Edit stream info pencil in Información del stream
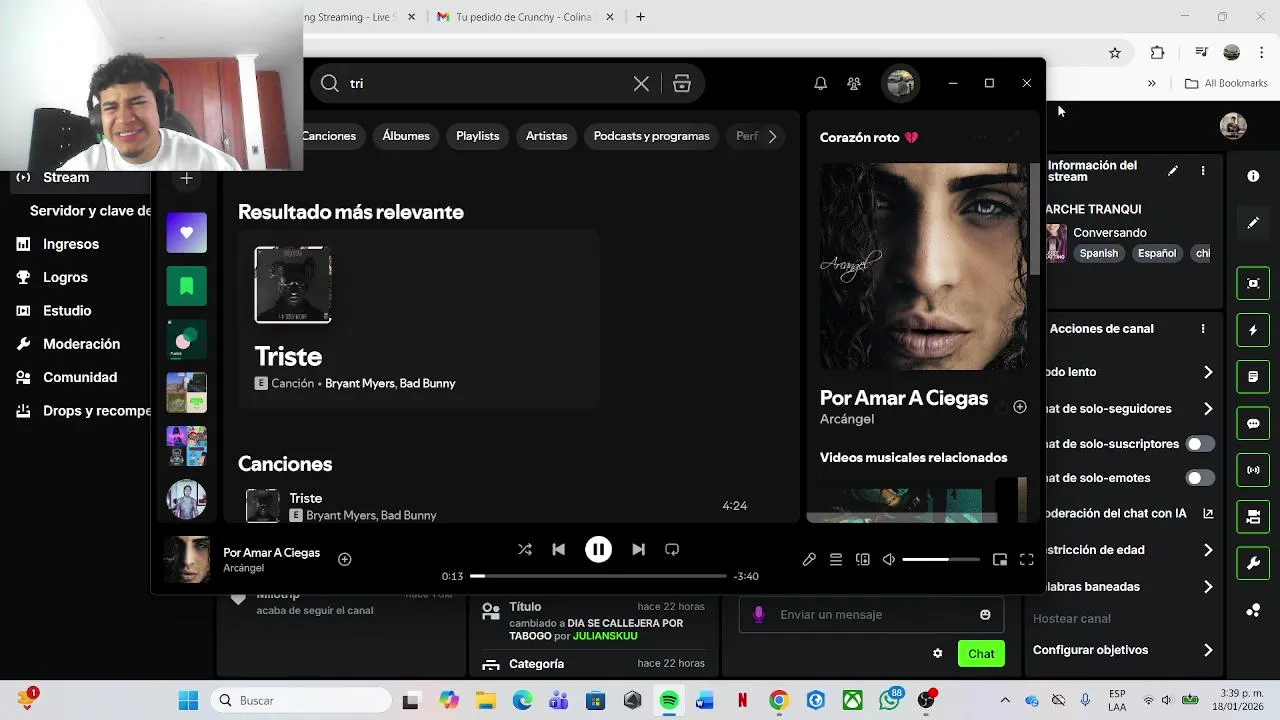This screenshot has height=720, width=1280. [1173, 171]
